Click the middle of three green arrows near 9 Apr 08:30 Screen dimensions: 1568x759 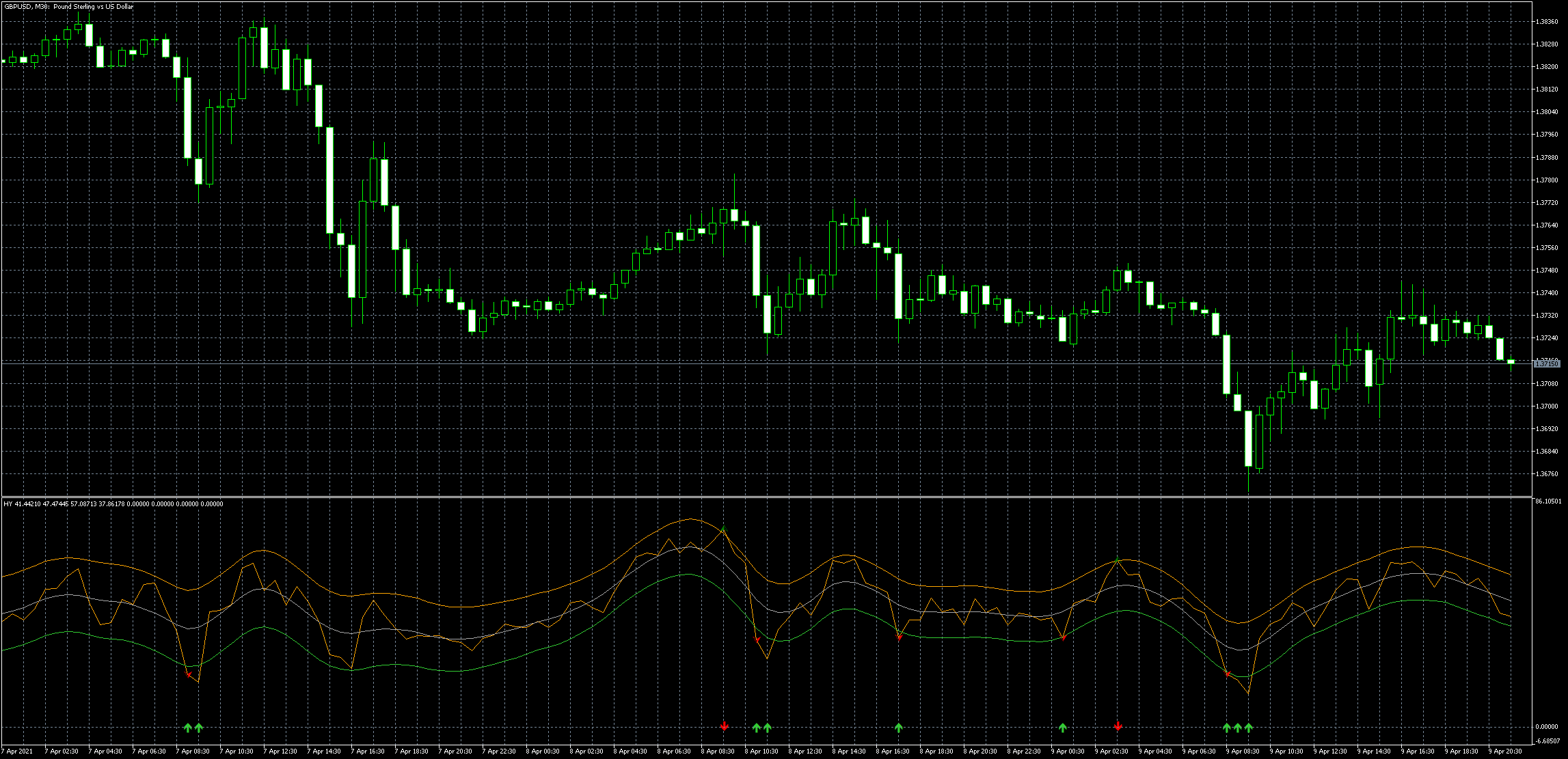1238,728
